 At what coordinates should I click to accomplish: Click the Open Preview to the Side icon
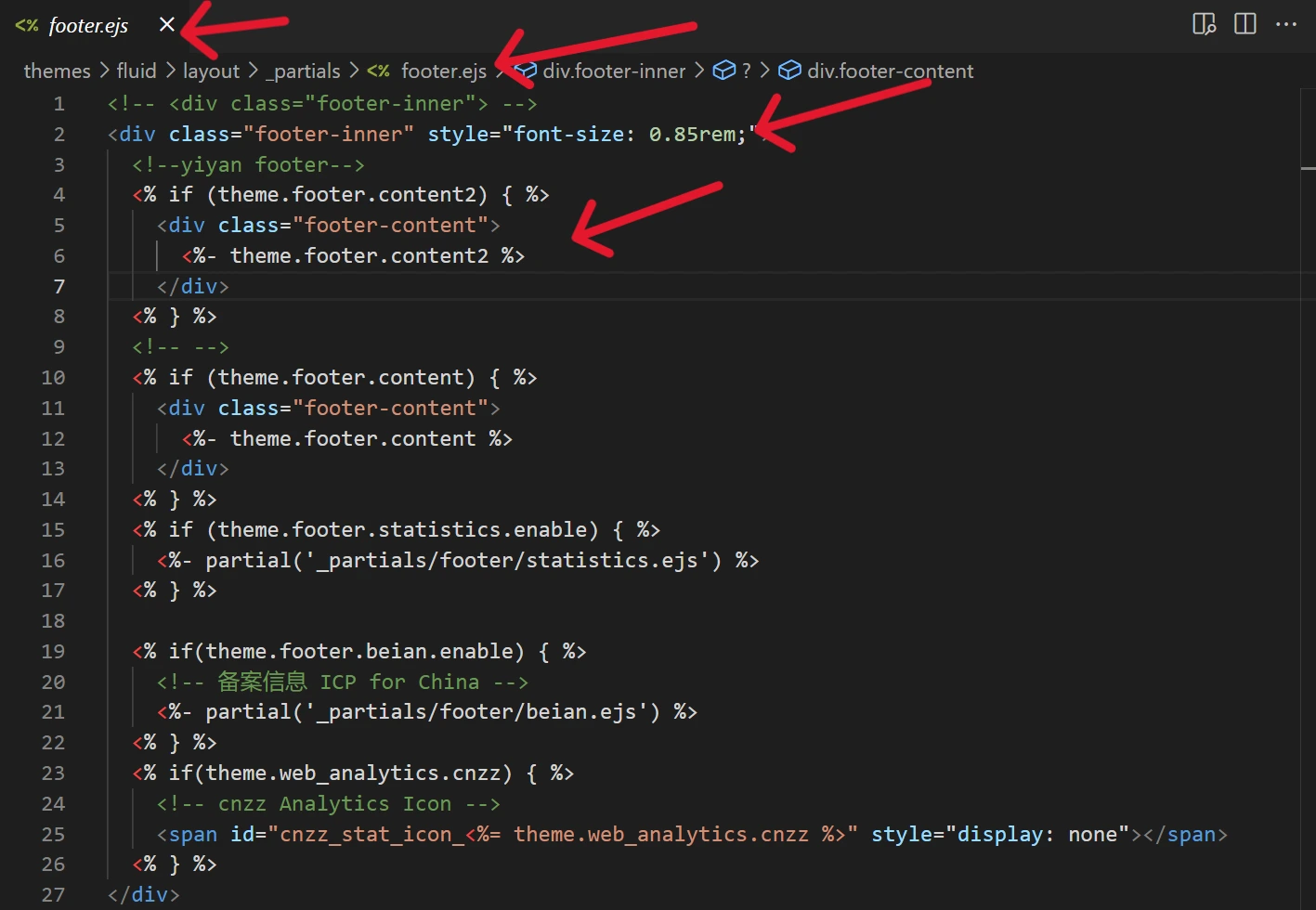[x=1204, y=24]
